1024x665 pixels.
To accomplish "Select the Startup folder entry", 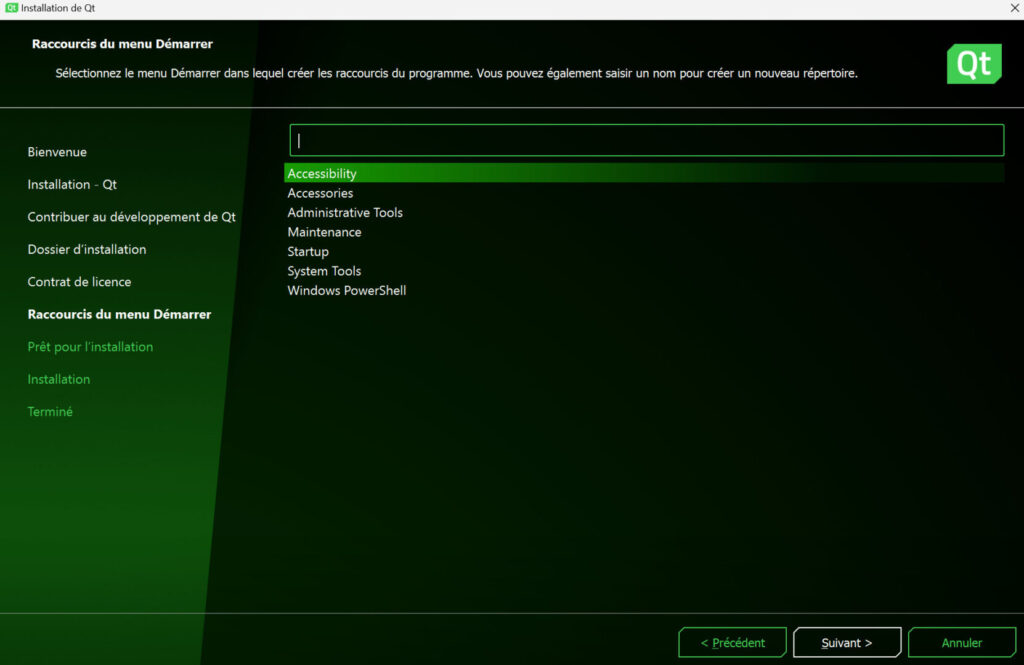I will (x=308, y=252).
